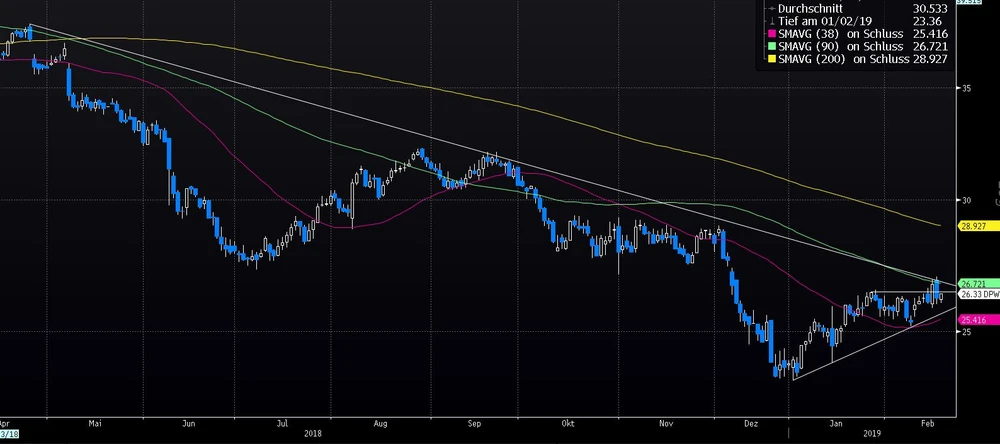This screenshot has height=444, width=1000.
Task: Click the Mai label on time axis
Action: (95, 423)
